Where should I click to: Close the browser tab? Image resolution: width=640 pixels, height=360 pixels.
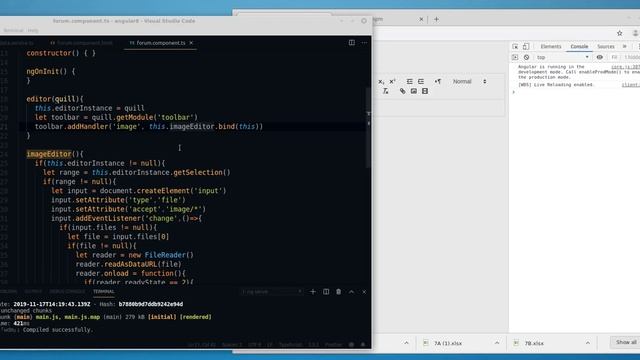(421, 19)
